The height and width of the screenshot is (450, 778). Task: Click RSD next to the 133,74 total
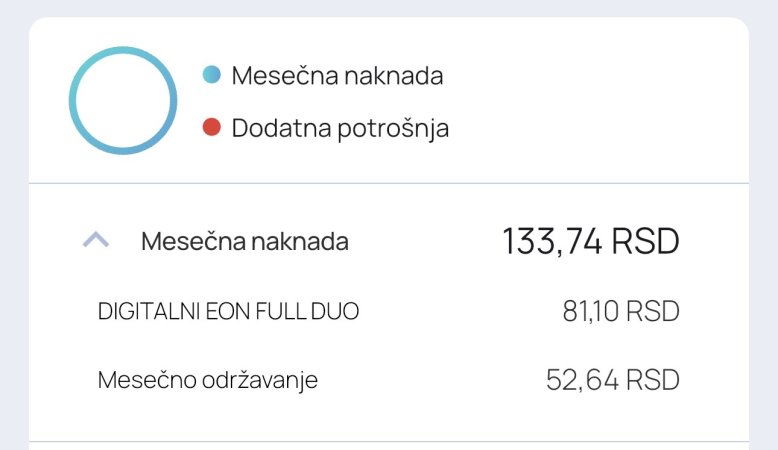pos(644,241)
